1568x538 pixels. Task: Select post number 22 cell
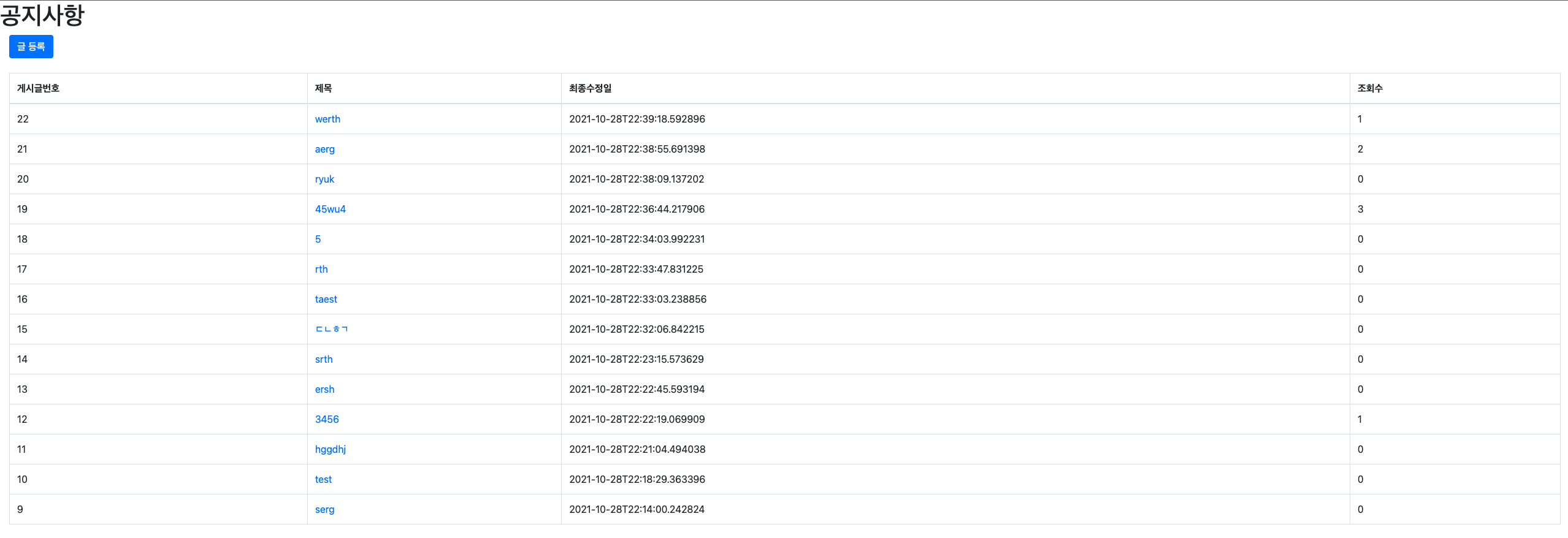point(158,119)
